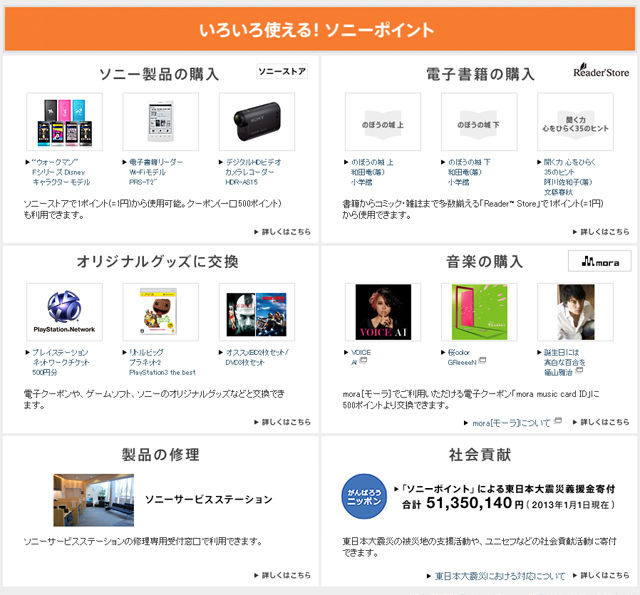This screenshot has width=640, height=595.
Task: Open the のぼうの城 上 book cover
Action: coord(383,122)
